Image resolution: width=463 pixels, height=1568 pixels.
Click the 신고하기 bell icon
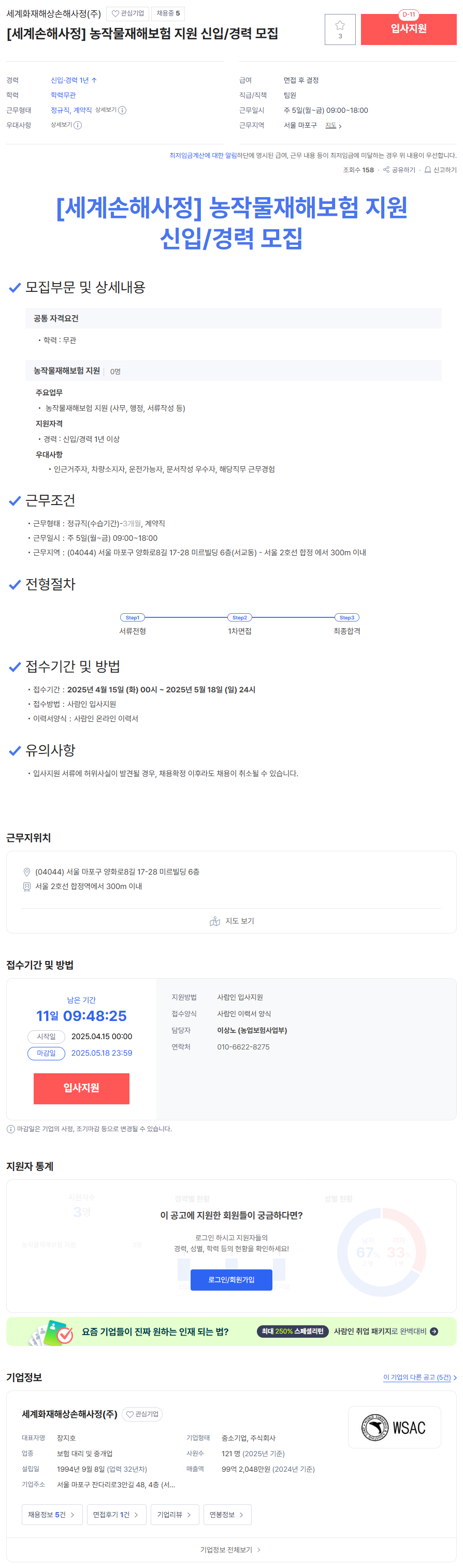tap(428, 170)
